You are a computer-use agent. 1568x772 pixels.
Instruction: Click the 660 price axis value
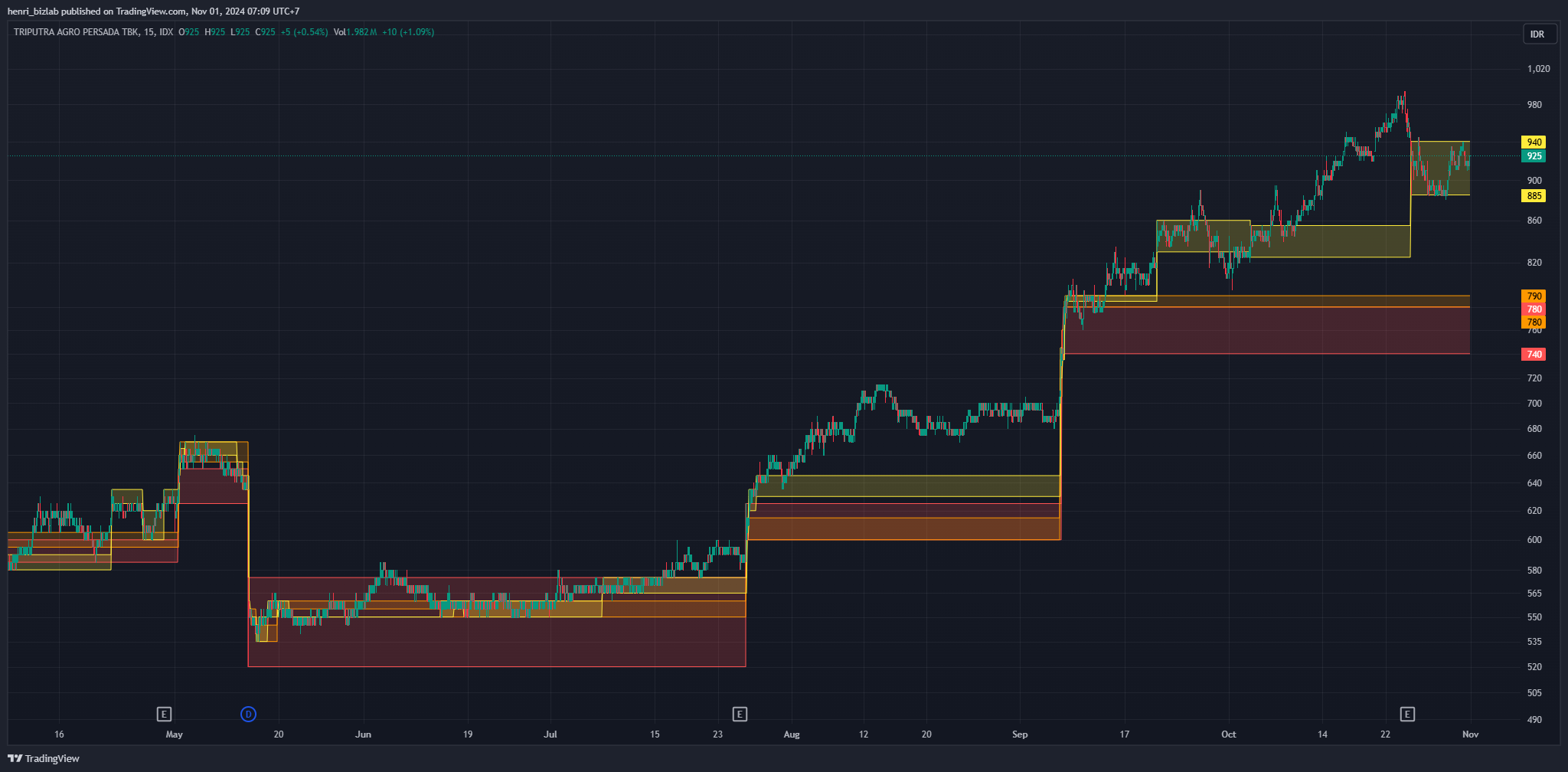click(x=1534, y=456)
